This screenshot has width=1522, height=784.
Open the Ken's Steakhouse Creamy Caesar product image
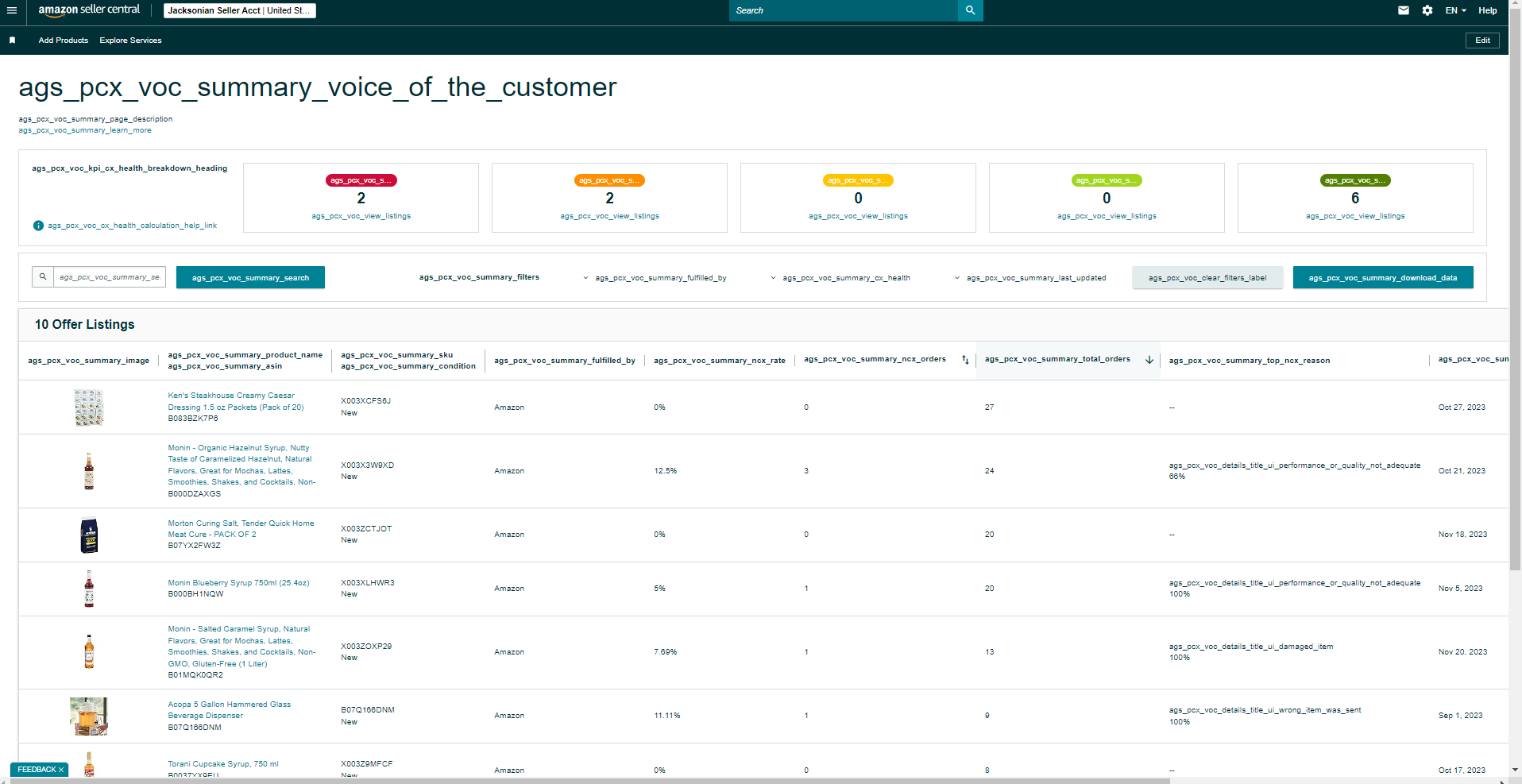89,407
